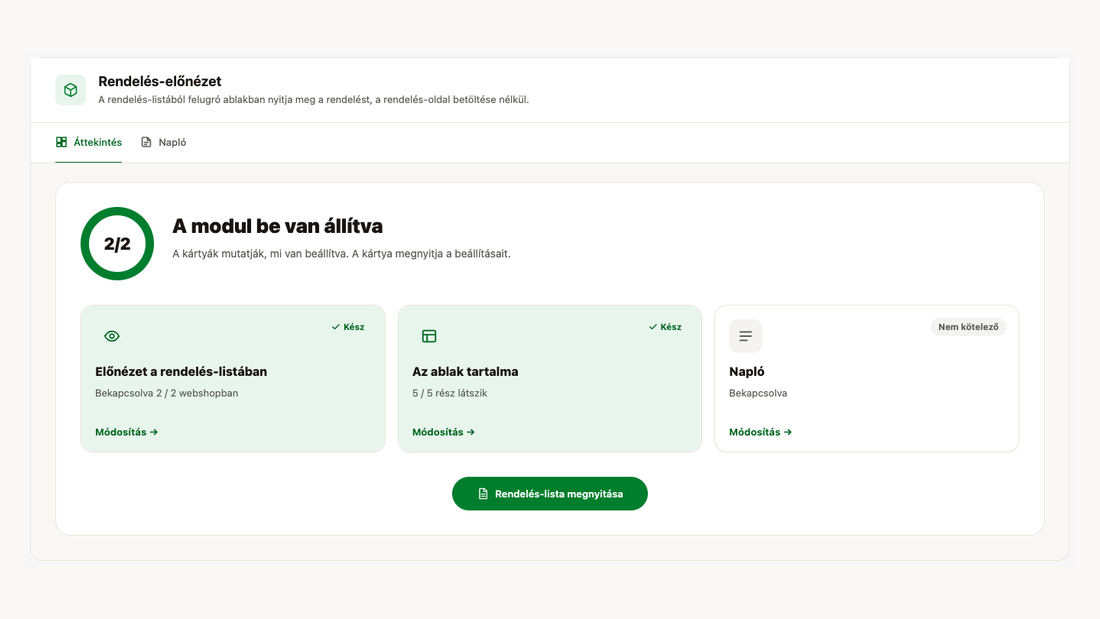Click Módosítás link on Az ablak tartalma card
The width and height of the screenshot is (1100, 619).
click(443, 432)
